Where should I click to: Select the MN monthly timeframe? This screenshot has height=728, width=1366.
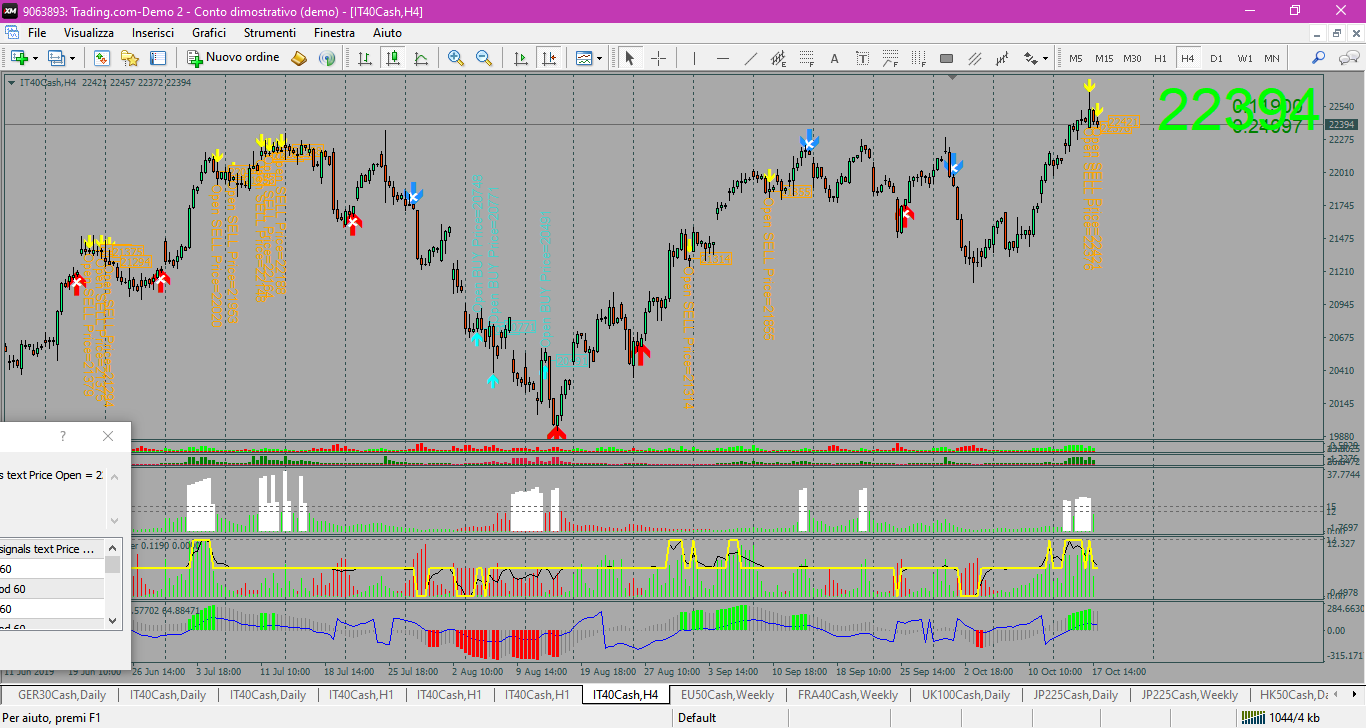tap(1272, 58)
